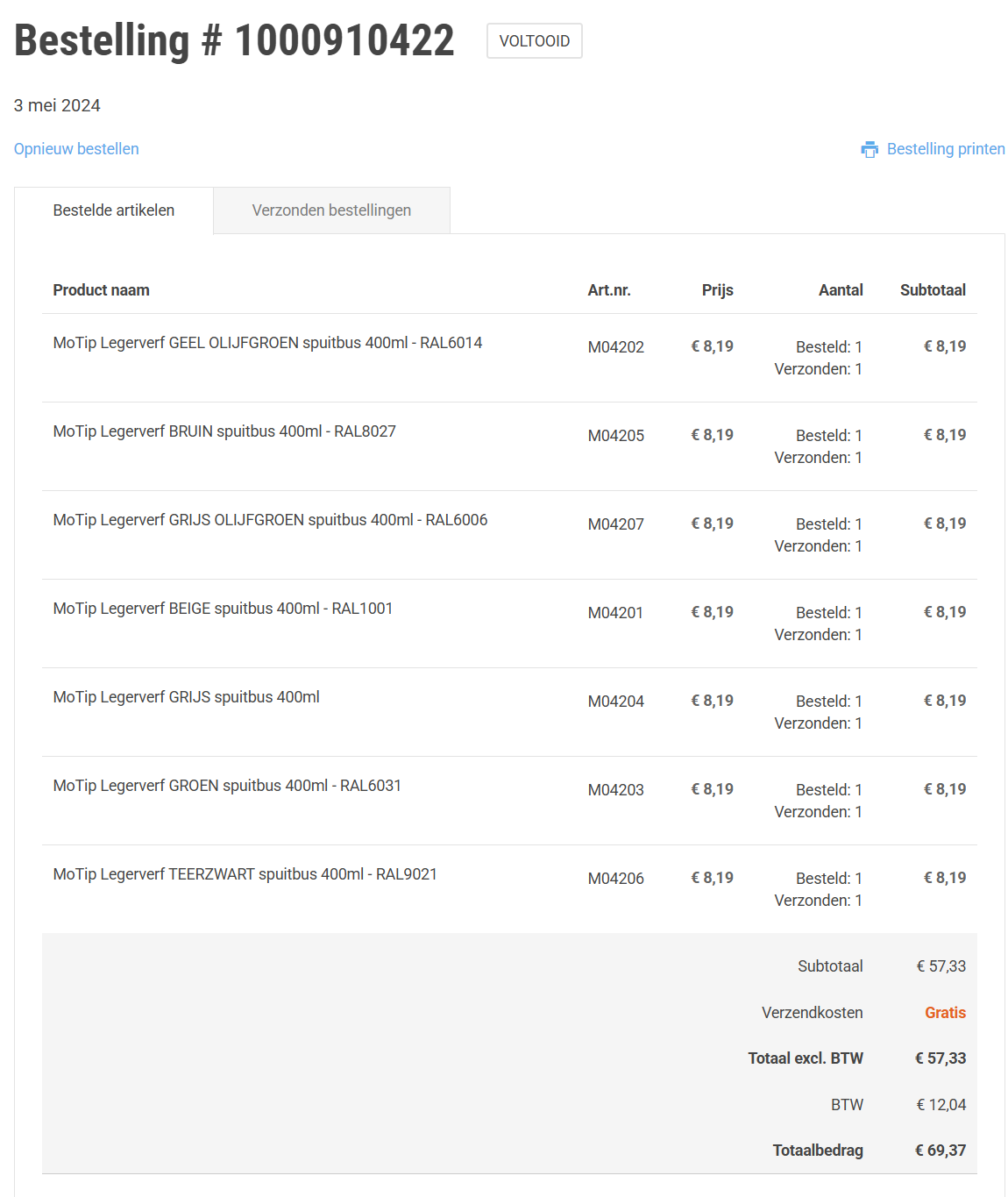
Task: Select product MoTip Legerverf GRIJS spuitbus 400ml
Action: coord(186,697)
